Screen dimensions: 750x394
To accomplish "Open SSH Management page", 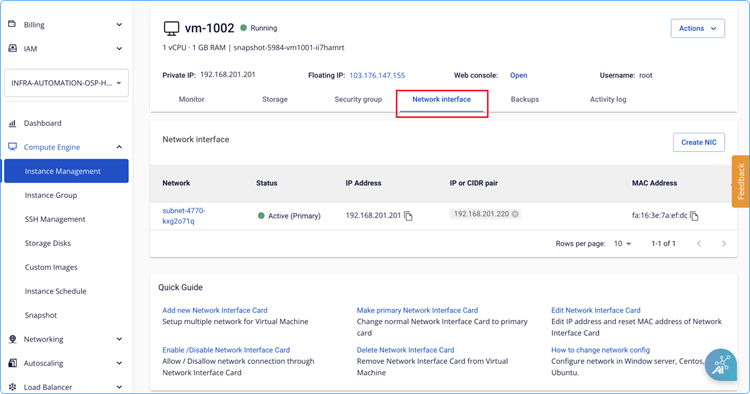I will (55, 219).
